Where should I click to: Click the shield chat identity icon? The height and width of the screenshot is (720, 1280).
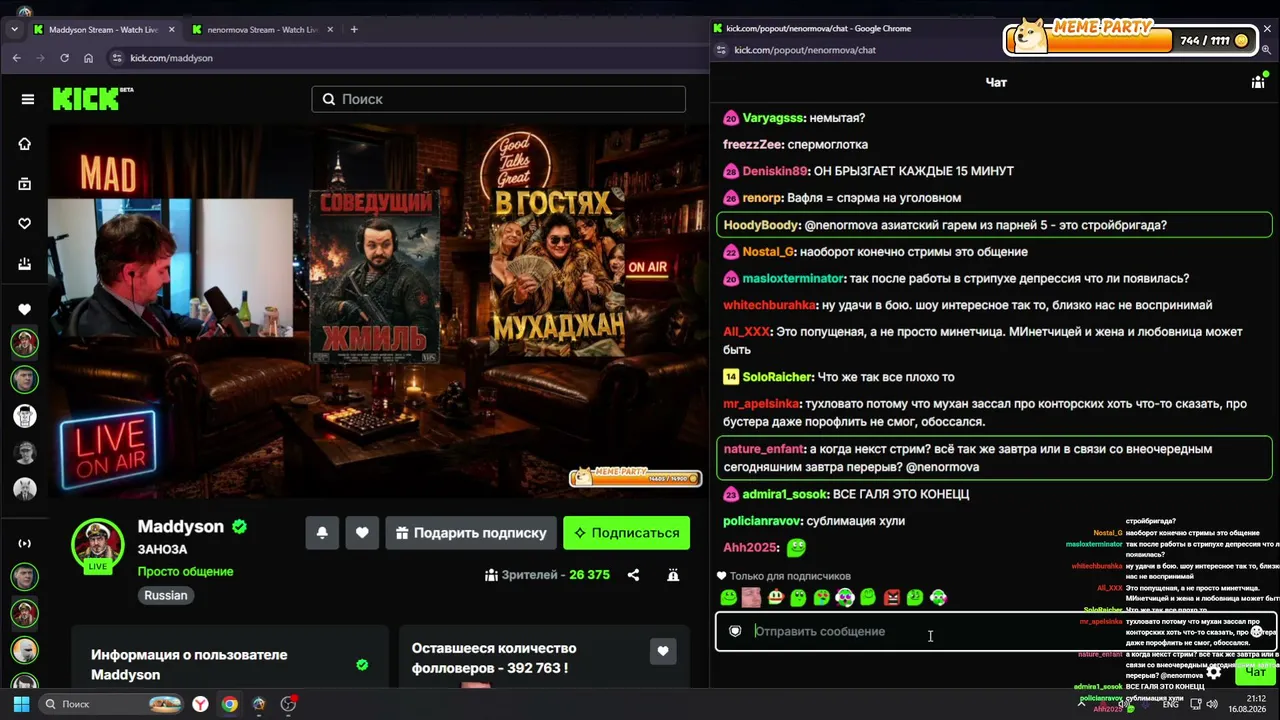point(735,632)
